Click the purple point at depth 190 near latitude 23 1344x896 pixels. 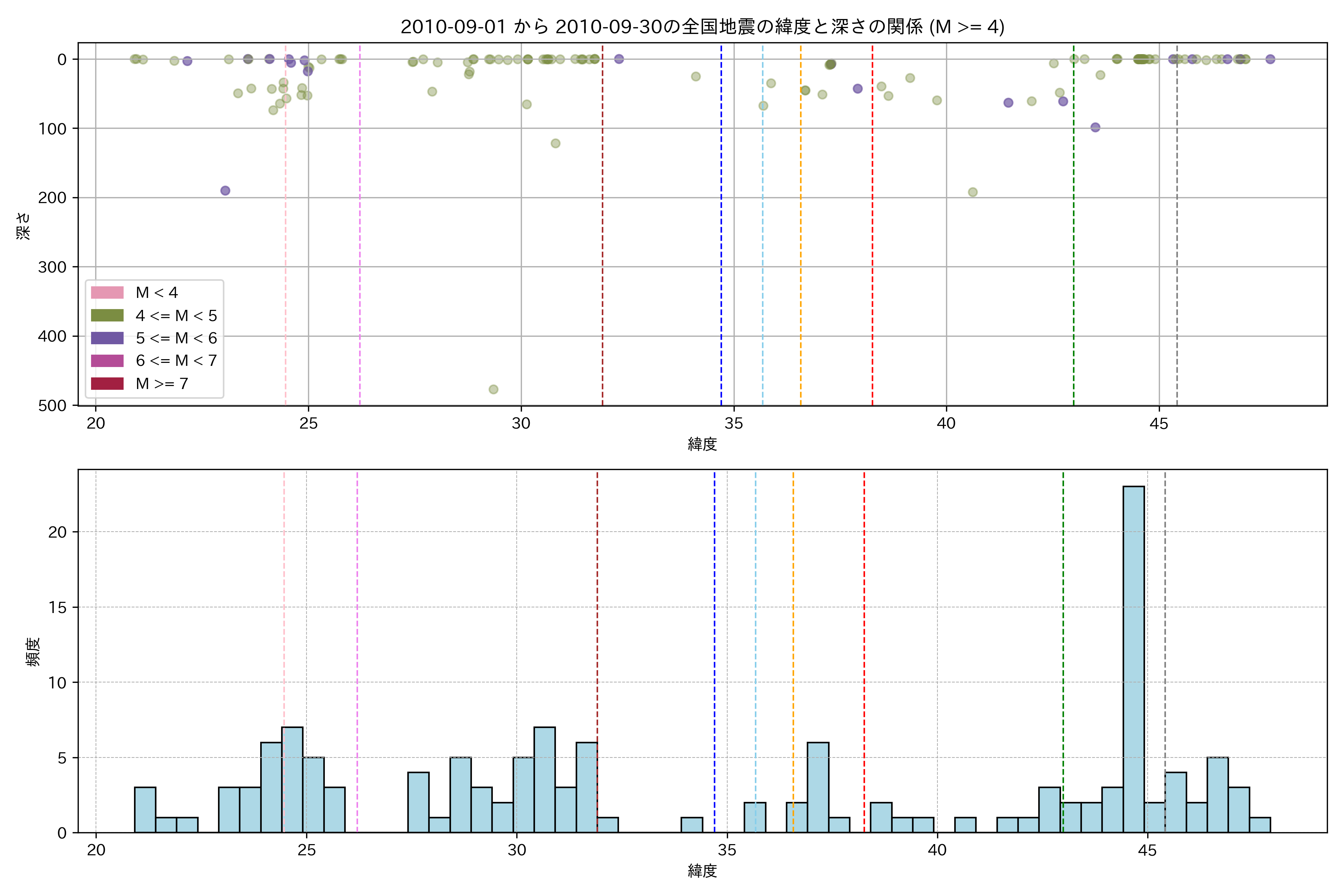coord(225,190)
